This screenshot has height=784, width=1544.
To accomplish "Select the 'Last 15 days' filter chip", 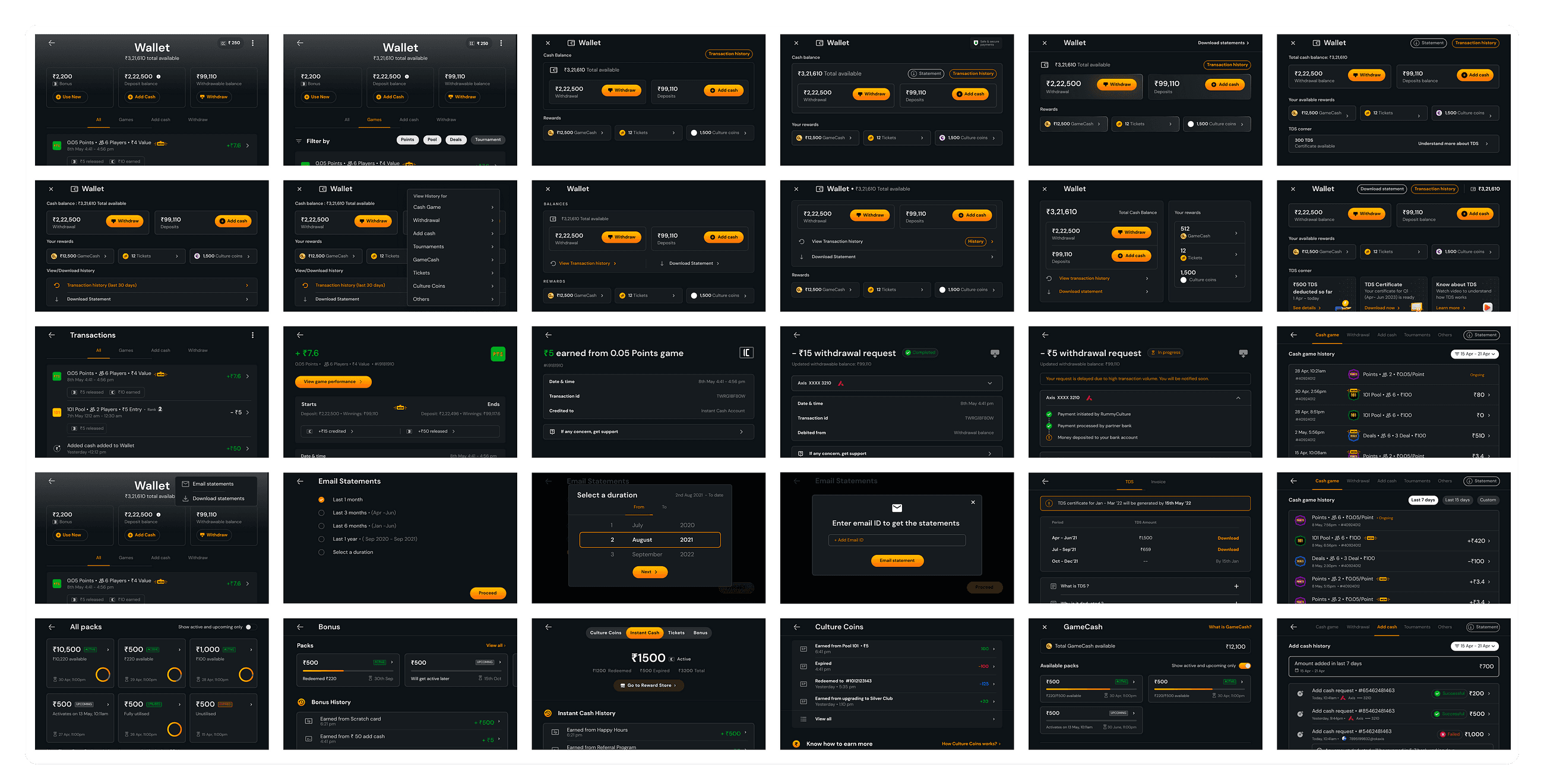I will click(x=1457, y=500).
